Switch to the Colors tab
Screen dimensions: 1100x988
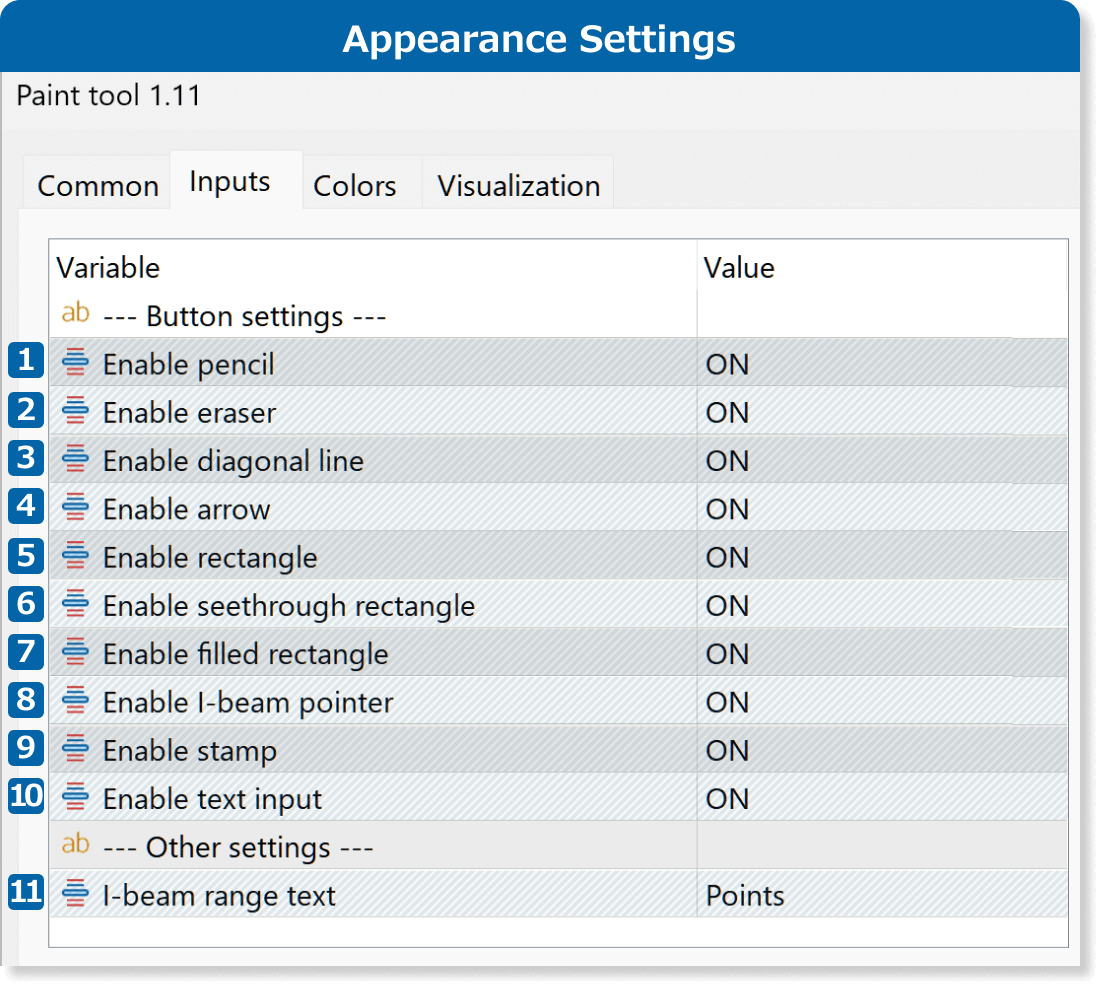point(355,186)
